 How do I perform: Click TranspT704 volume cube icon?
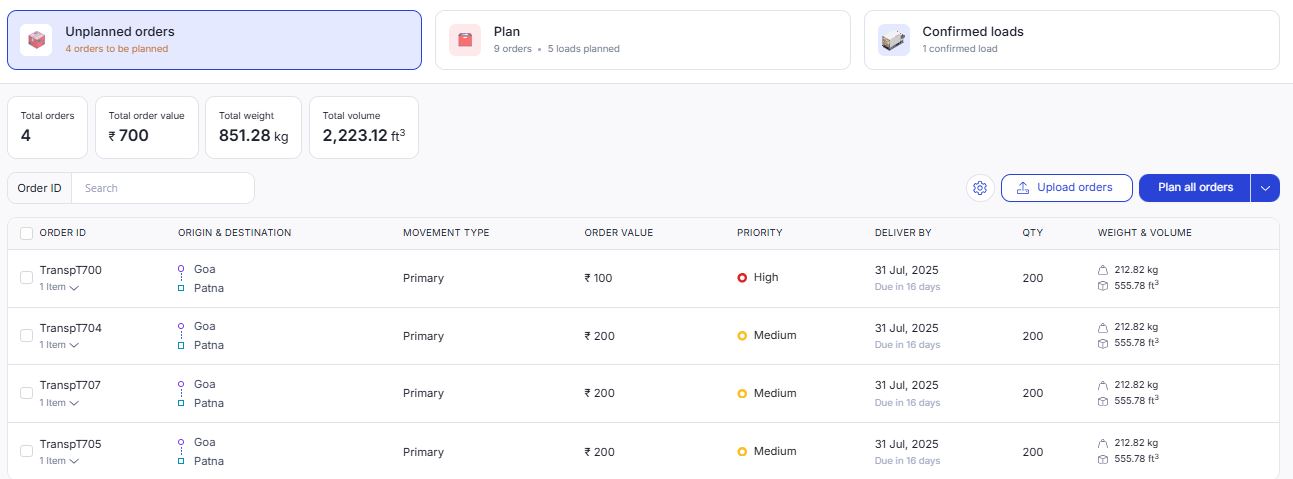click(1103, 343)
